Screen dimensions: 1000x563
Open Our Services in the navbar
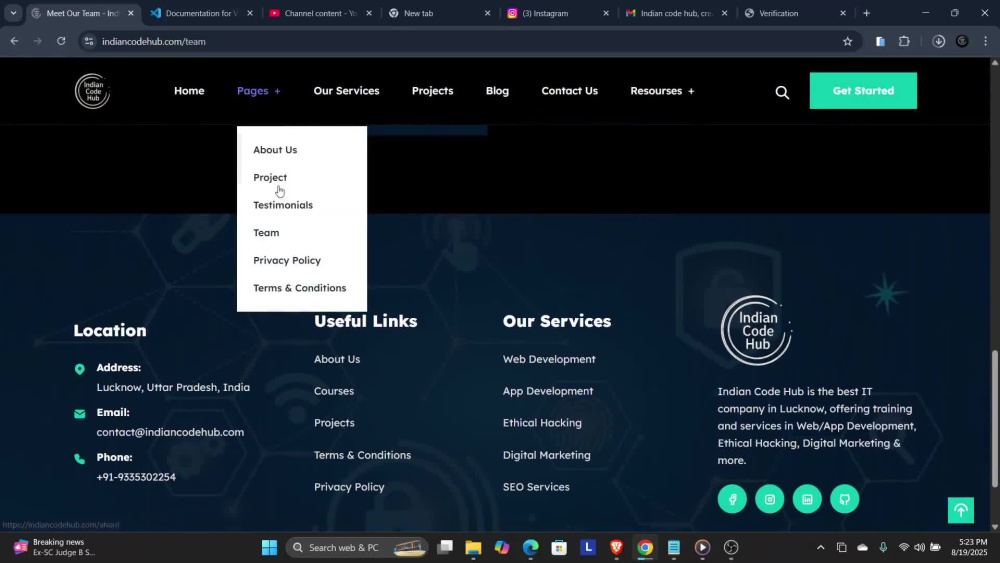click(x=346, y=91)
